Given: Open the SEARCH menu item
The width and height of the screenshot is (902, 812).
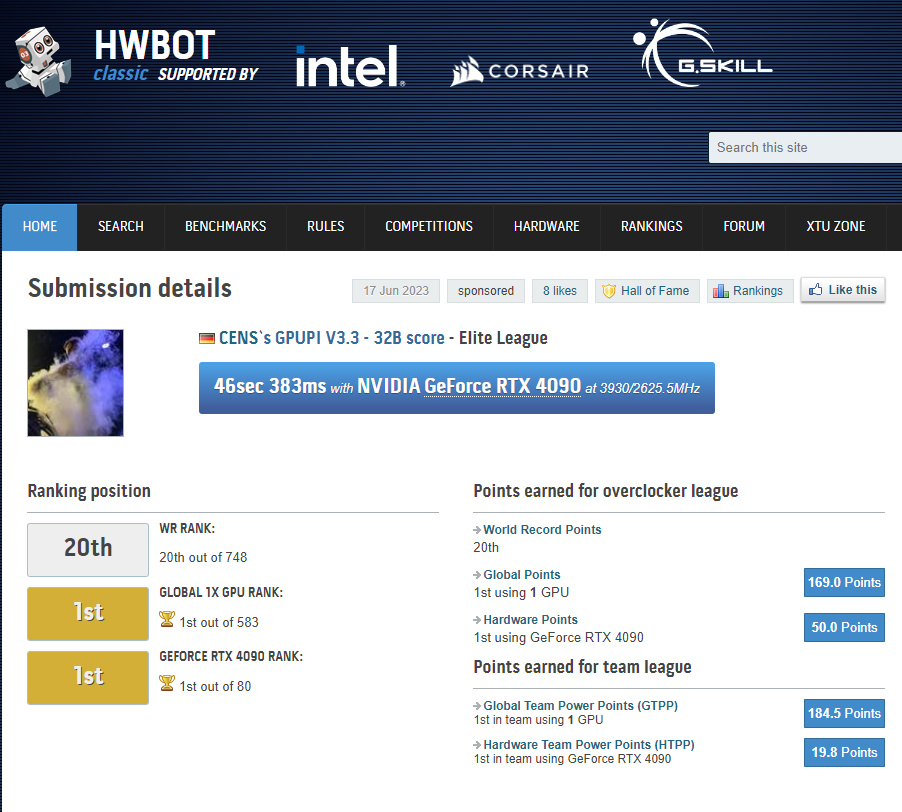Looking at the screenshot, I should [121, 227].
